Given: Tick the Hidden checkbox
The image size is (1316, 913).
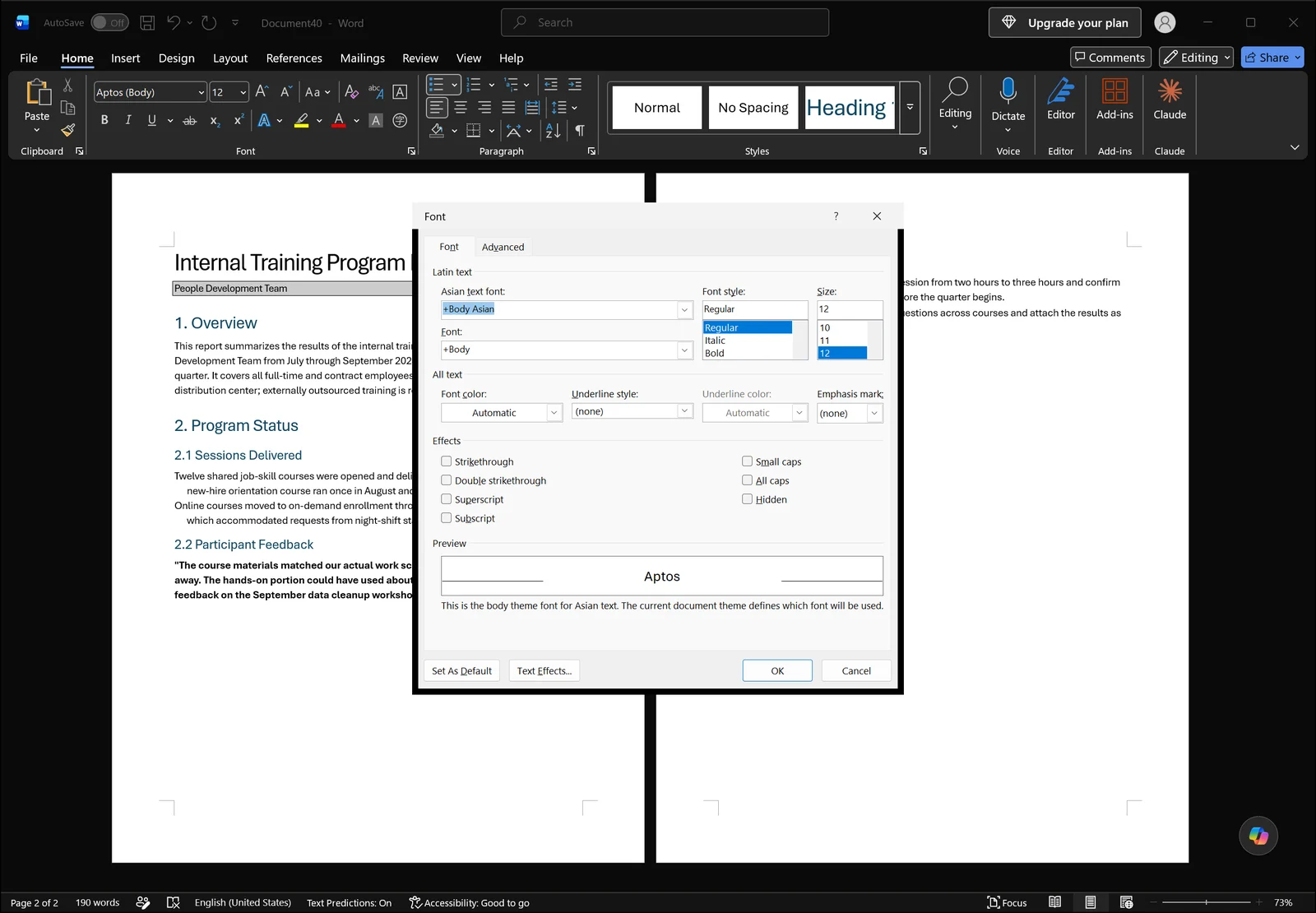Looking at the screenshot, I should [x=747, y=499].
